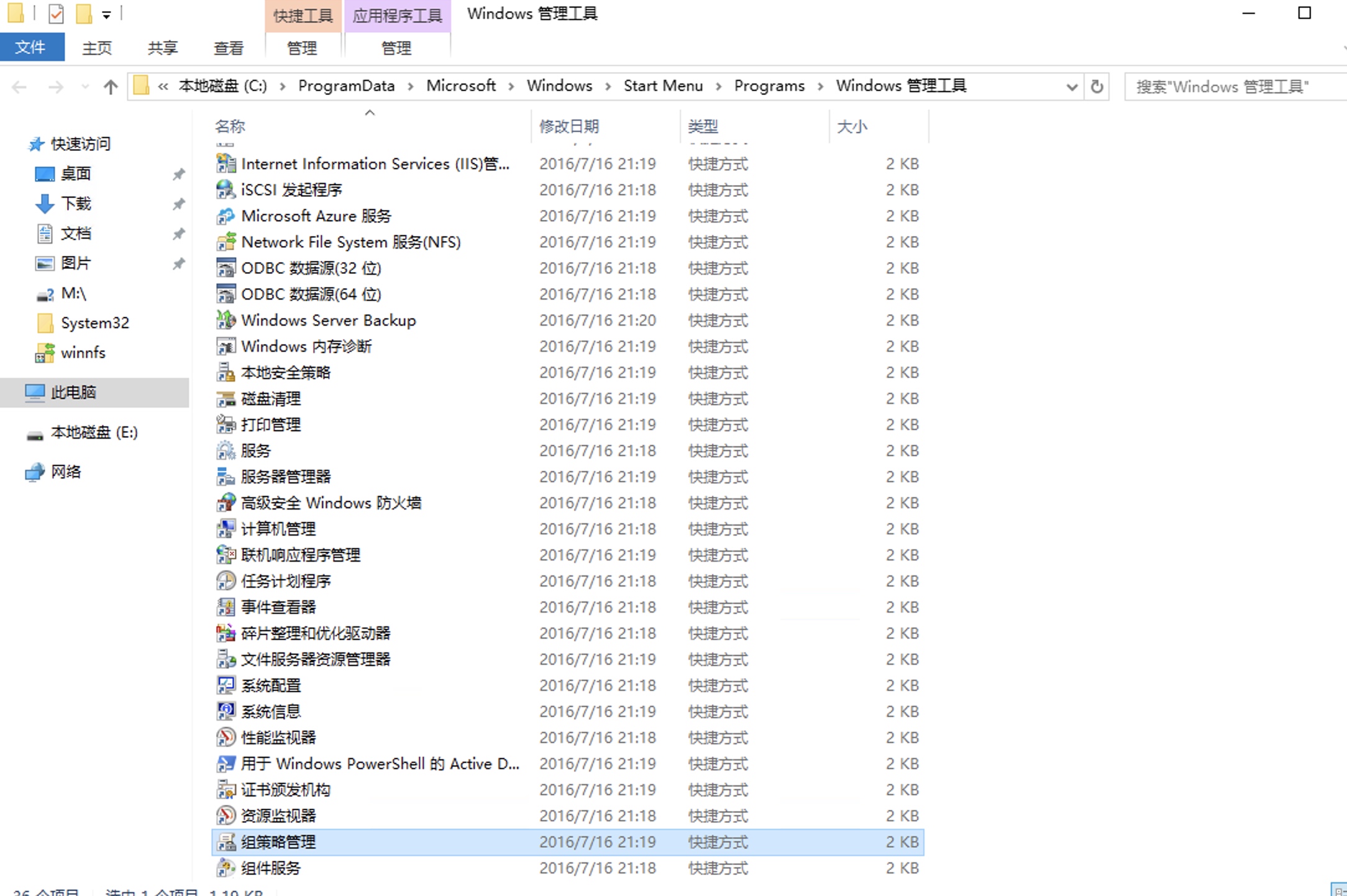Screen dimensions: 1347x896
Task: Show hidden path folders via double chevron
Action: pos(163,86)
